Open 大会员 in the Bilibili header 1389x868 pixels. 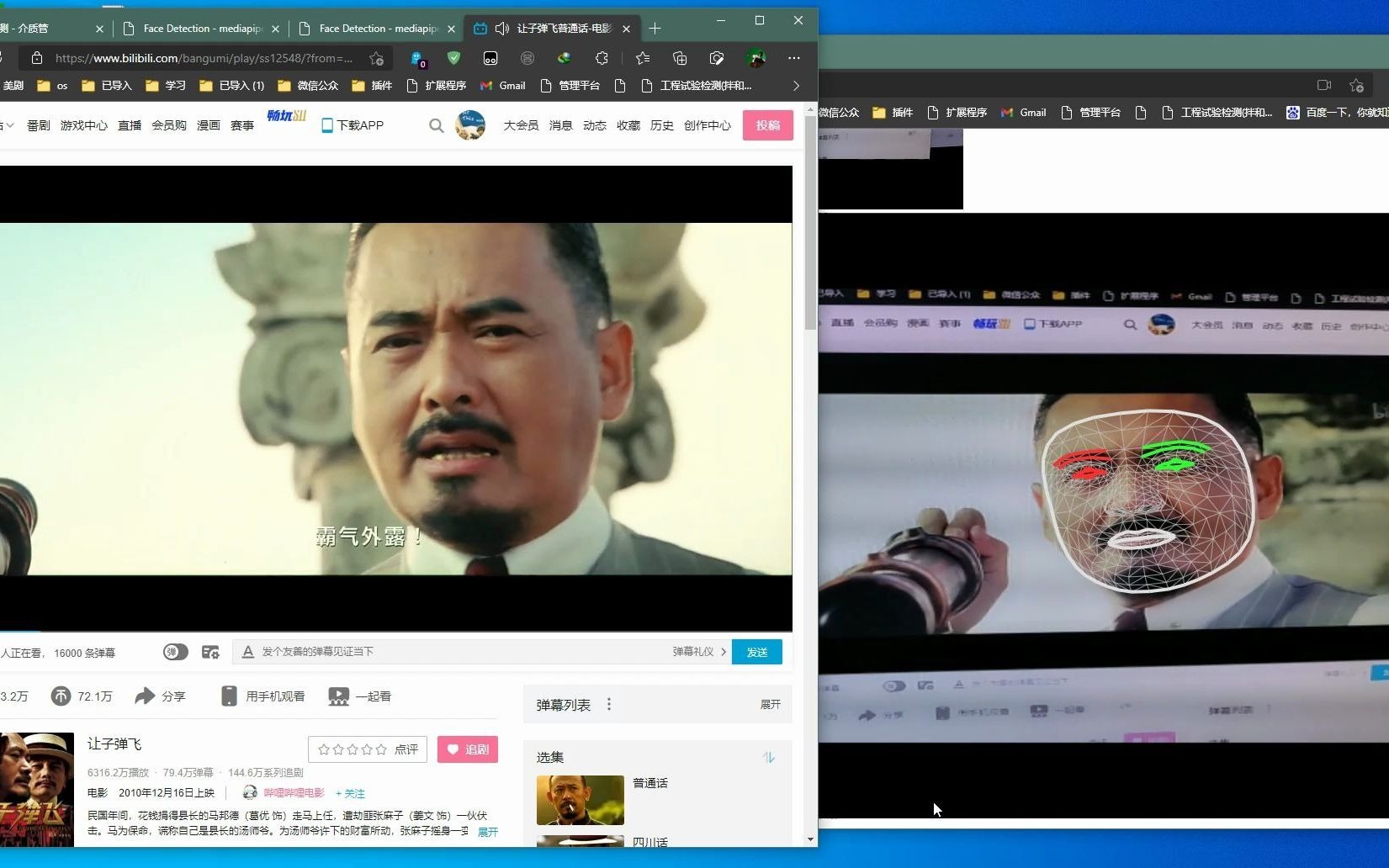[x=521, y=125]
